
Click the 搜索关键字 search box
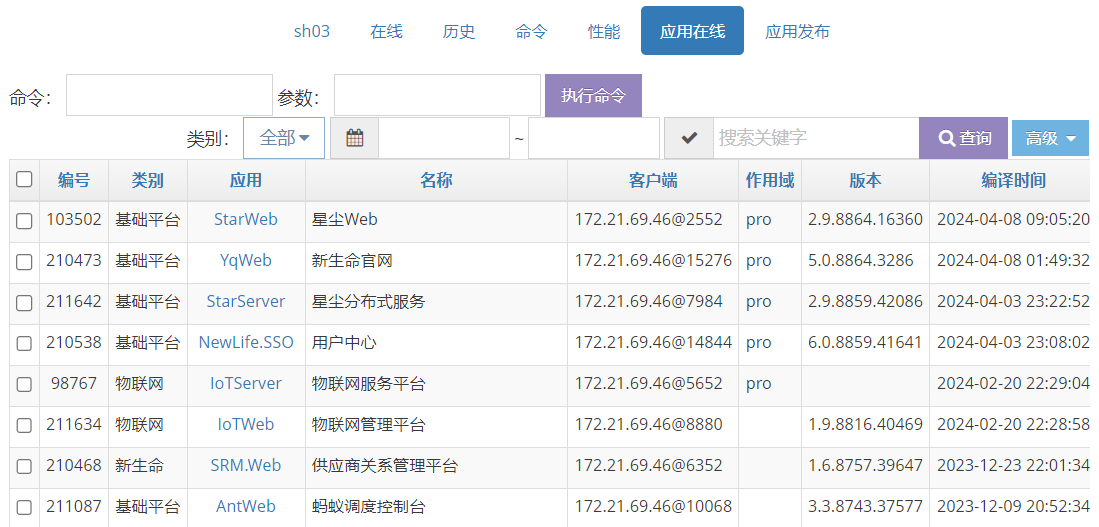817,138
